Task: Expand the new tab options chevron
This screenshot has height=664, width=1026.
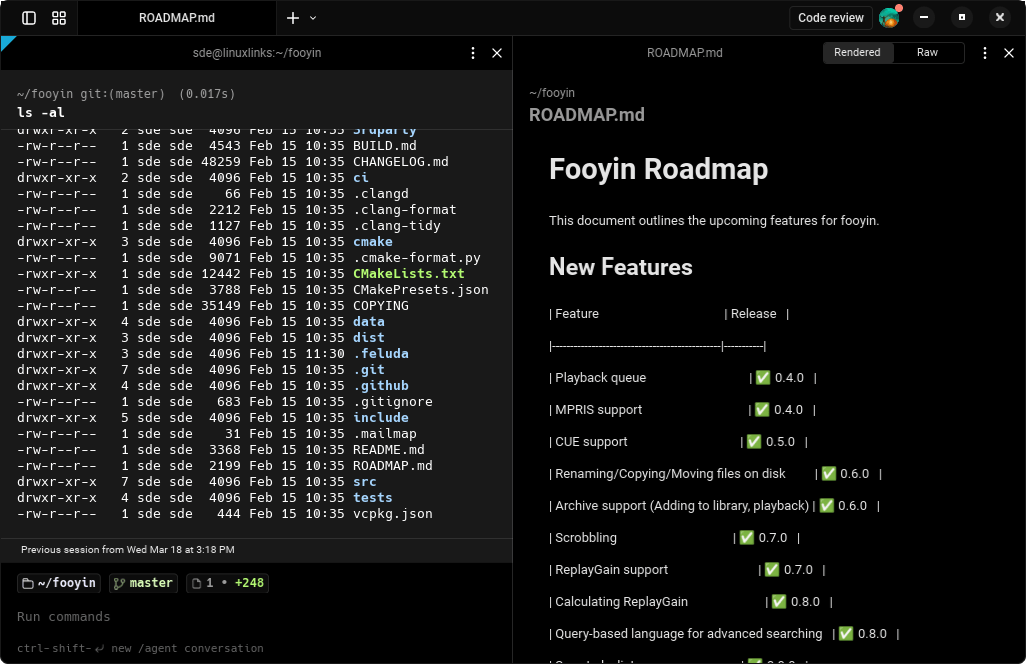Action: 313,18
